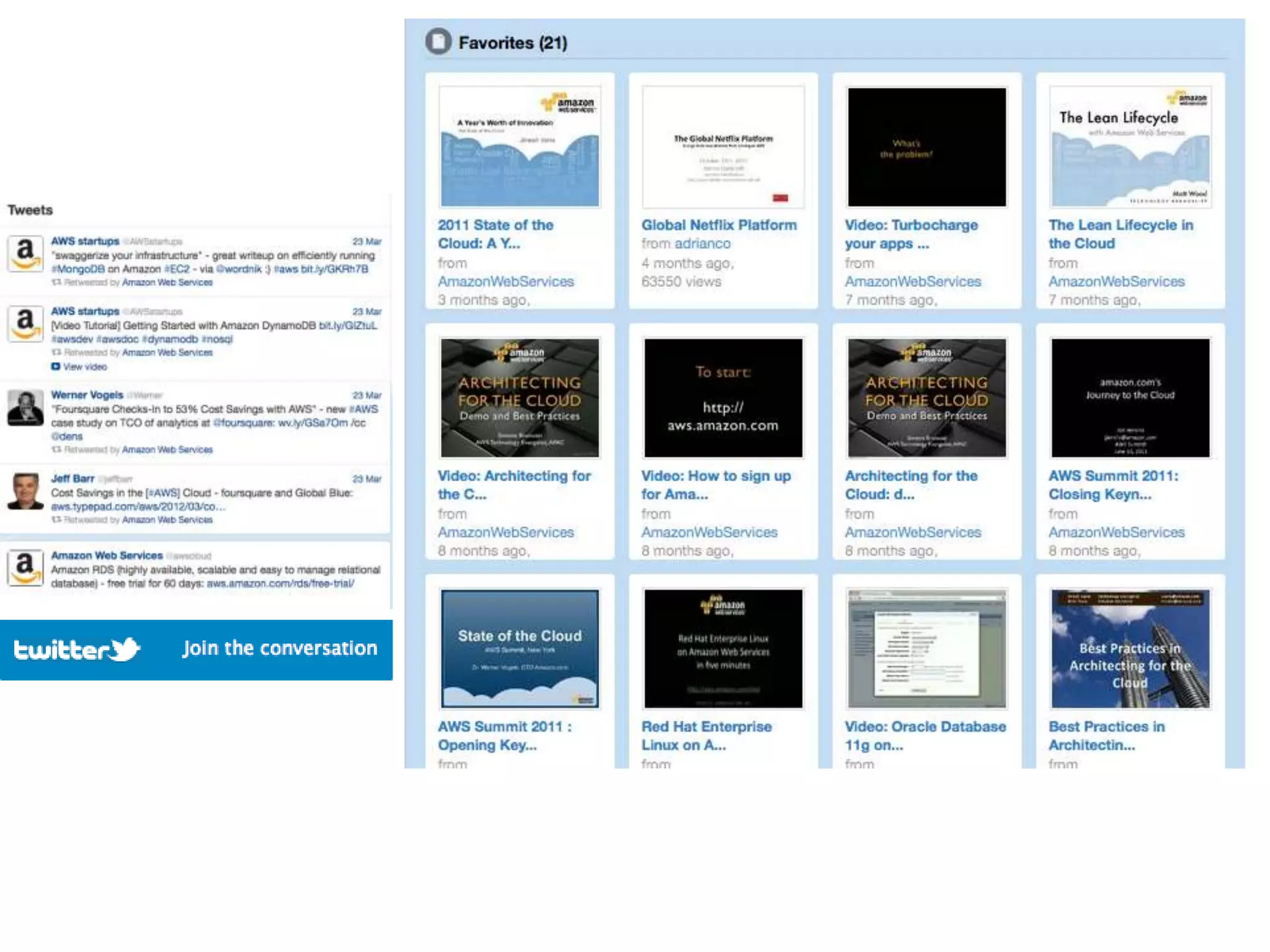This screenshot has height=952, width=1270.
Task: Open the Oracle Database video thumbnail
Action: (x=926, y=648)
